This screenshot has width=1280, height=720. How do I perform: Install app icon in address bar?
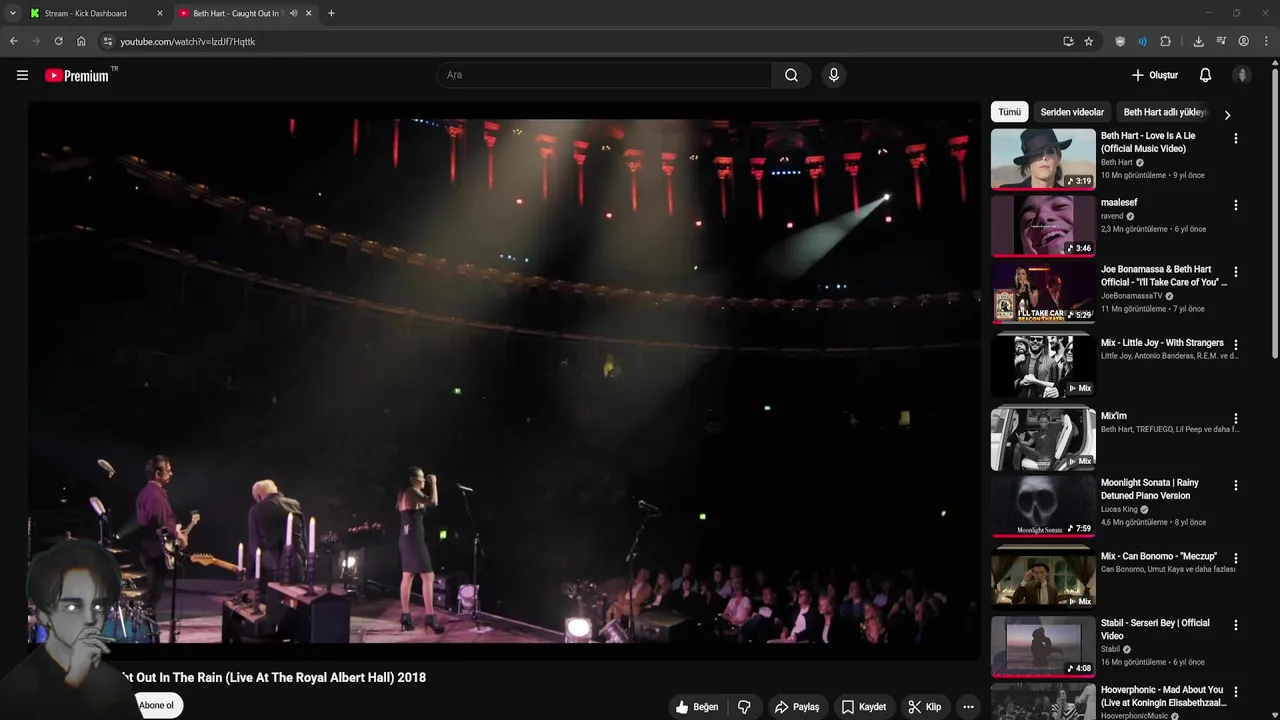tap(1068, 41)
